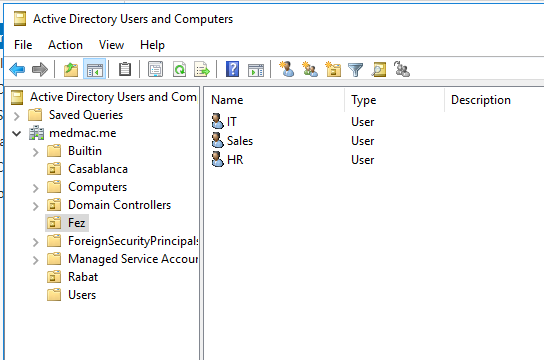Create a new organizational unit toolbar icon
The image size is (544, 360).
333,69
